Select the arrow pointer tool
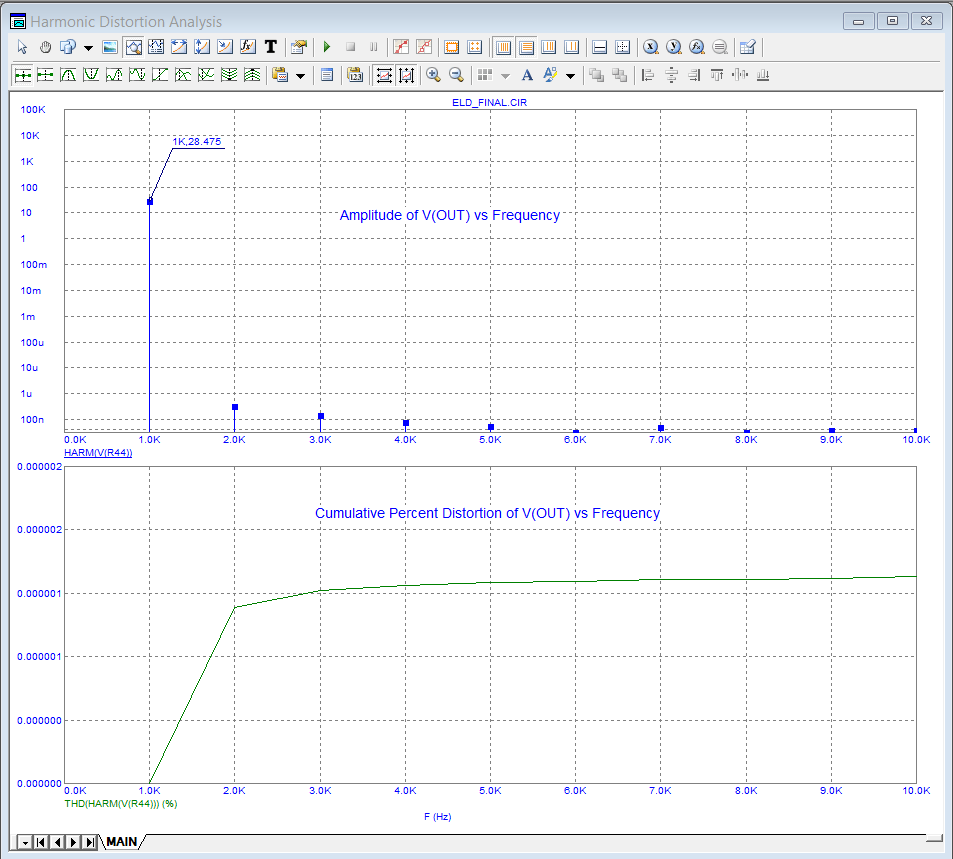Viewport: 953px width, 859px height. click(22, 47)
